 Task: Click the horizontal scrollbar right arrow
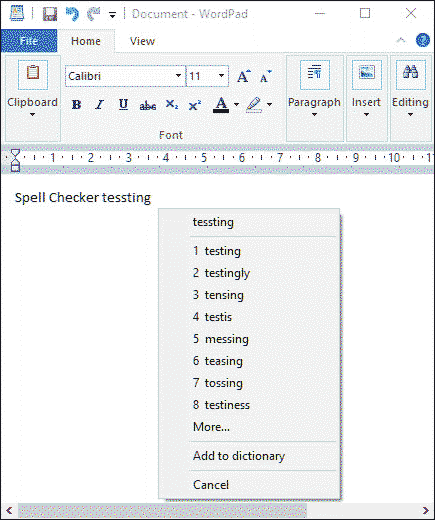(425, 510)
